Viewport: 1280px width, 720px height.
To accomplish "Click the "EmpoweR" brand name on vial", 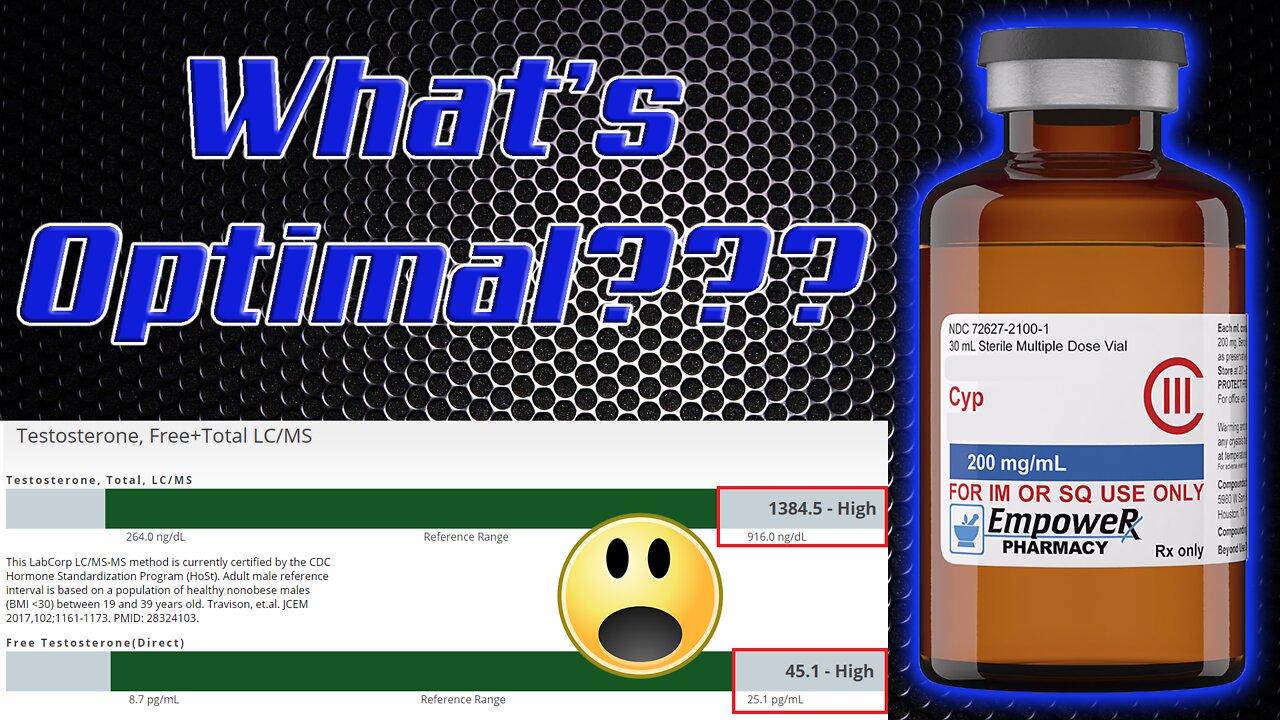I will [x=1063, y=523].
